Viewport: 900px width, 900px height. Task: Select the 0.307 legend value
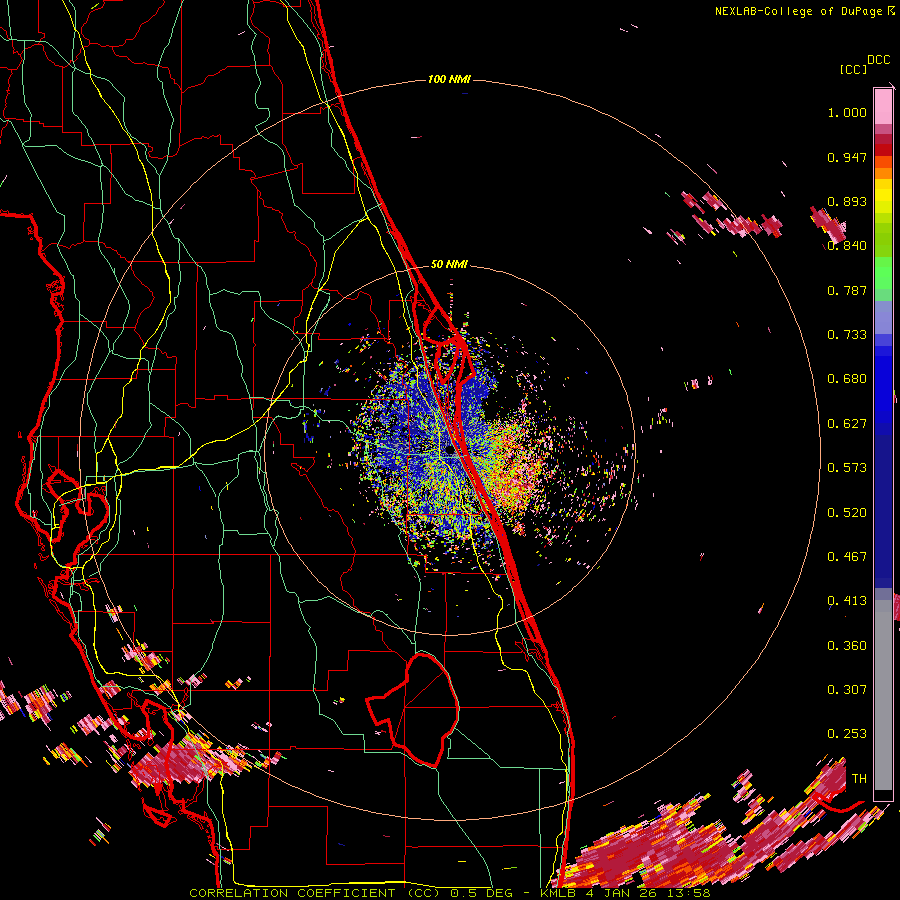pos(847,690)
